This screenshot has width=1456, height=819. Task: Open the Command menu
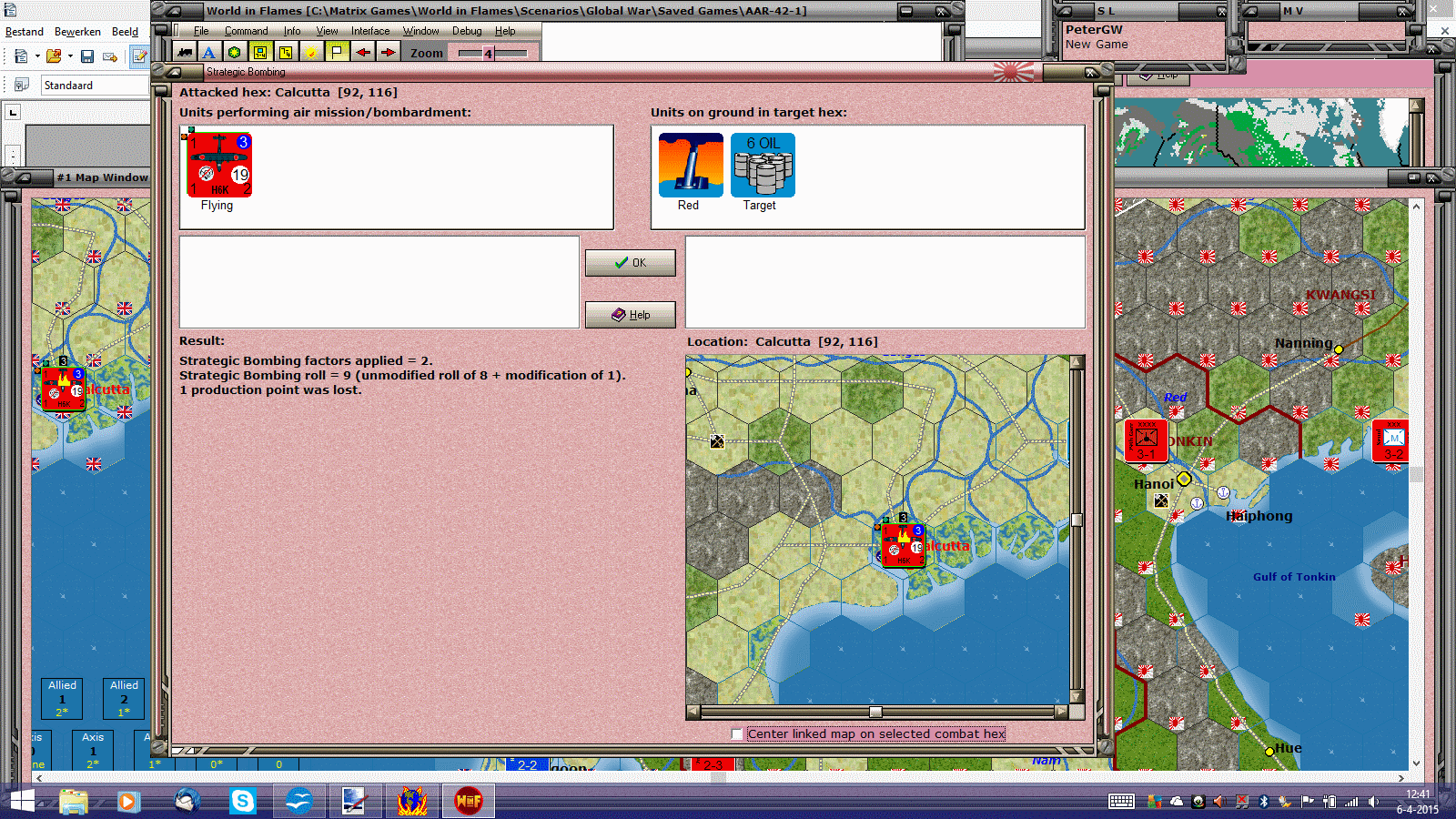click(x=247, y=31)
